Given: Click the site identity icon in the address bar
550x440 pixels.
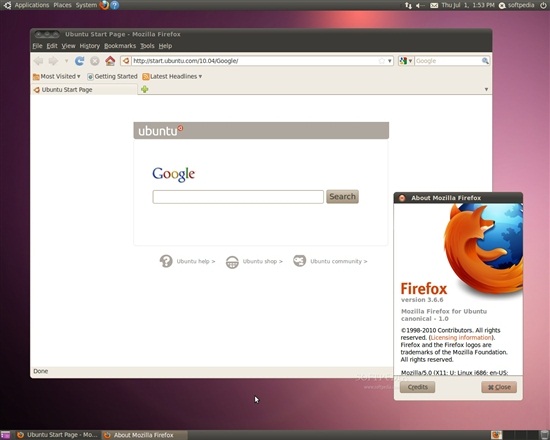Looking at the screenshot, I should pos(126,61).
